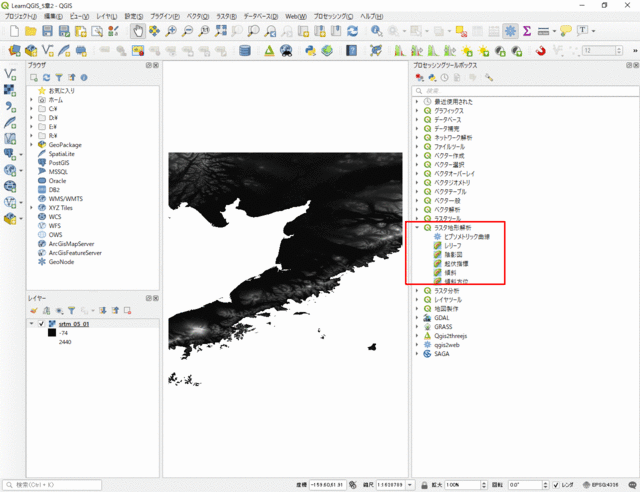Image resolution: width=640 pixels, height=492 pixels.
Task: Click the Data Source Manager database icon
Action: [x=245, y=51]
